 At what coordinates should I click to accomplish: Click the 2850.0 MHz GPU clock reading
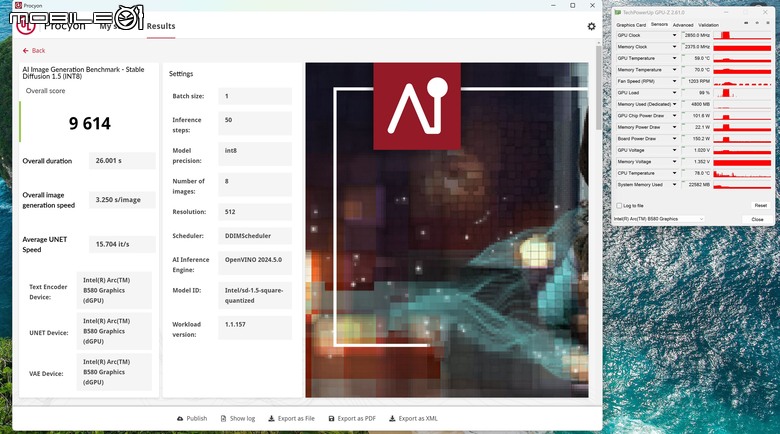697,35
